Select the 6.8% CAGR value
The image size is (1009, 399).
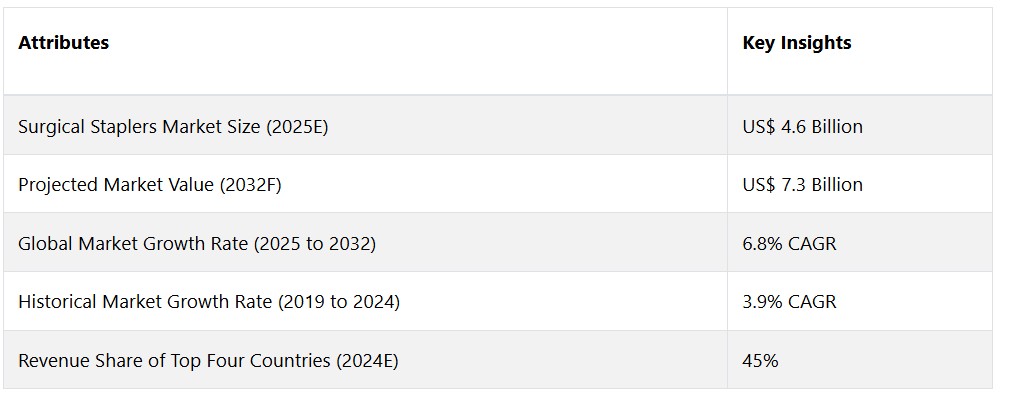(790, 244)
